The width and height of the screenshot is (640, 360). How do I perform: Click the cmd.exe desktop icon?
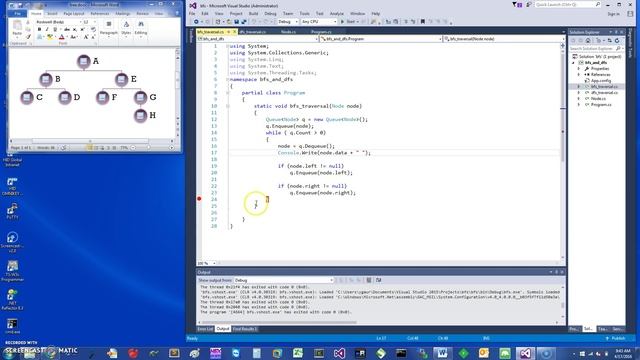click(12, 326)
